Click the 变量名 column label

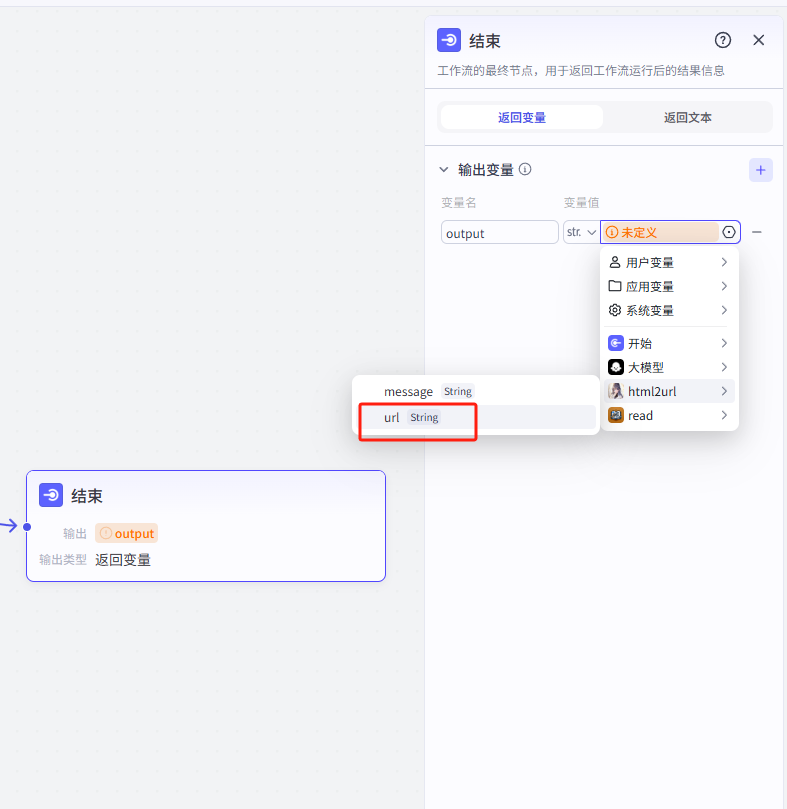tap(459, 203)
